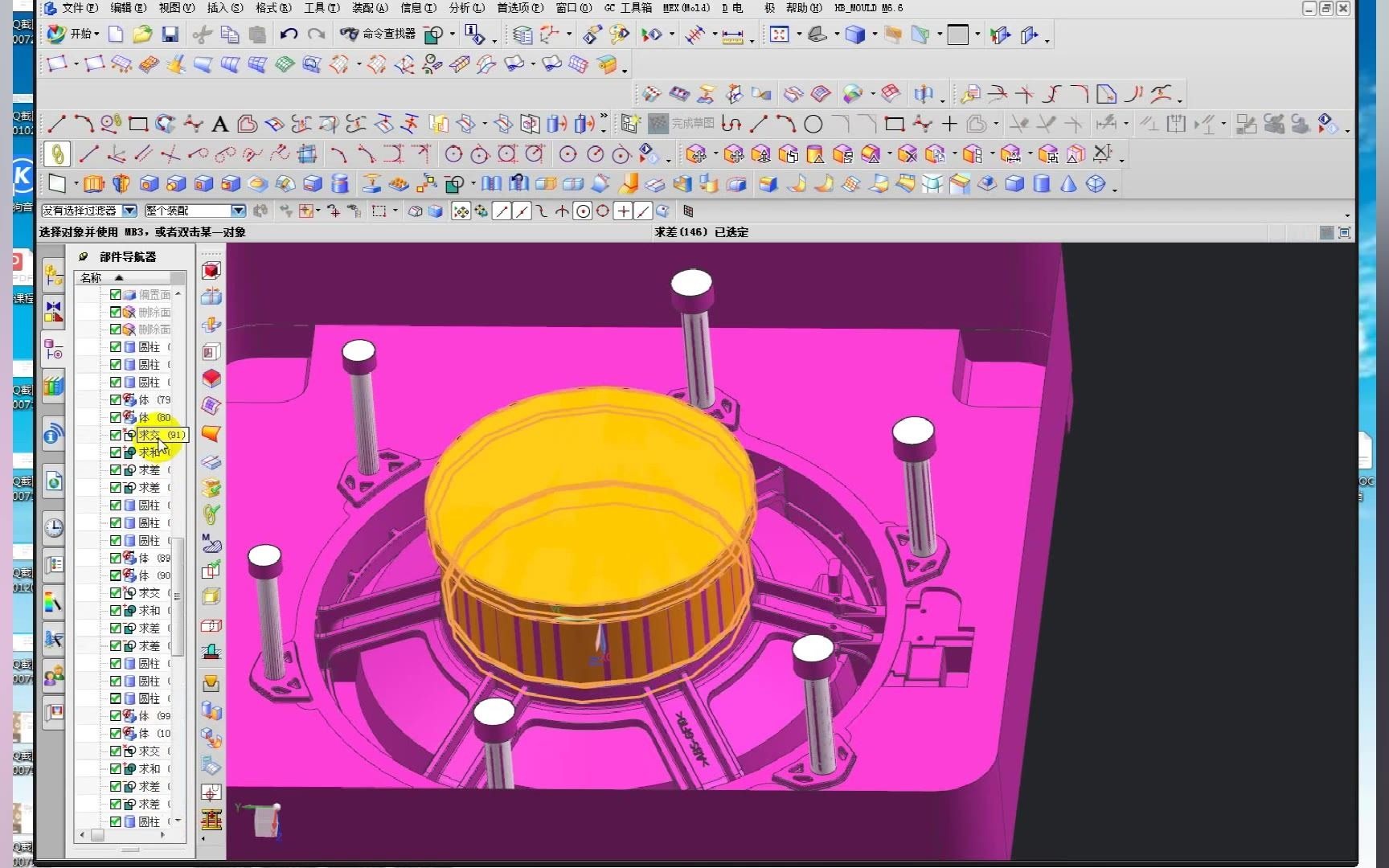Create a new file with New icon
The image size is (1389, 868).
[116, 34]
